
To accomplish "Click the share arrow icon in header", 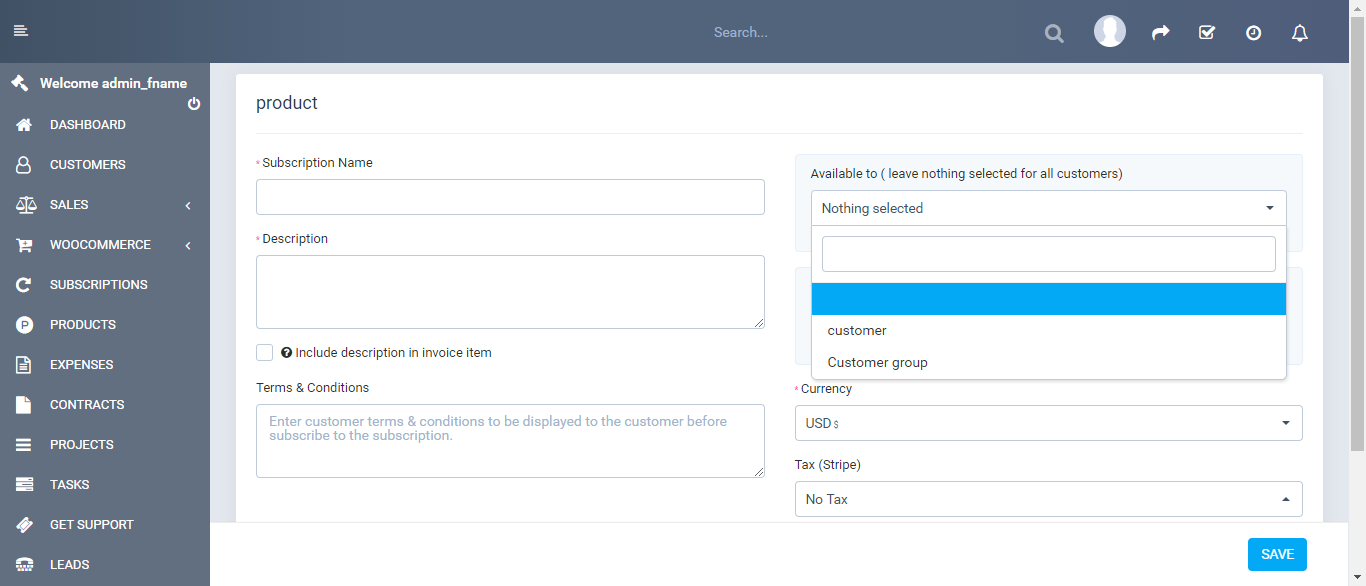I will pyautogui.click(x=1160, y=33).
